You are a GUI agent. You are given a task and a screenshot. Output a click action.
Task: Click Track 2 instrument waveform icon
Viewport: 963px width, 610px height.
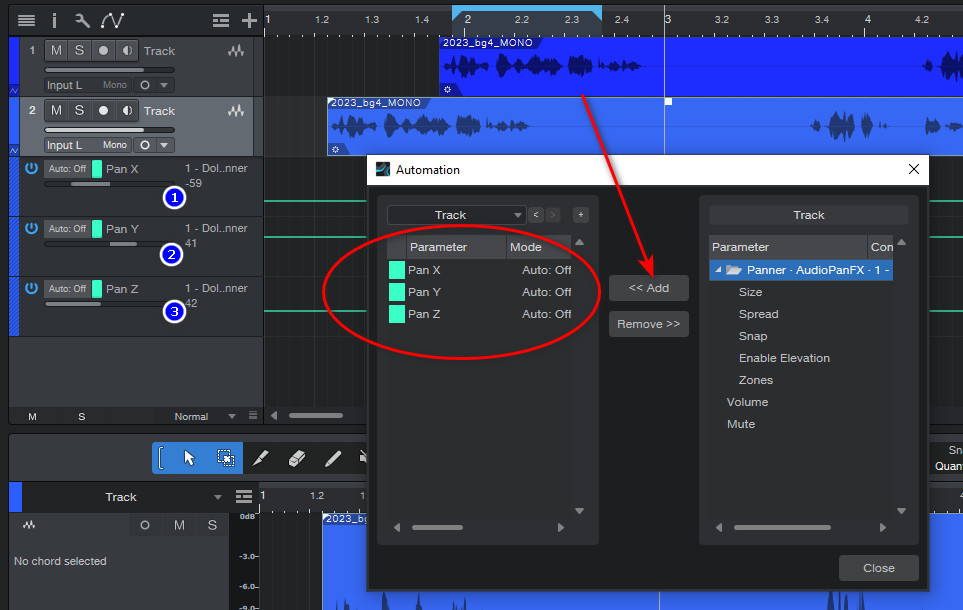click(x=236, y=111)
